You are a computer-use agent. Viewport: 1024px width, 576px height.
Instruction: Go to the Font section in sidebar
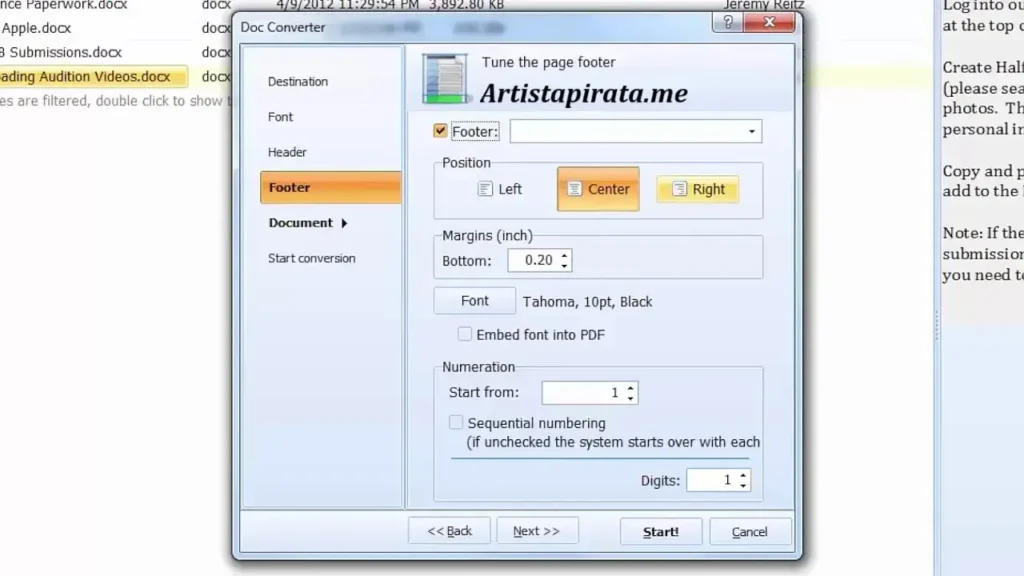point(280,117)
